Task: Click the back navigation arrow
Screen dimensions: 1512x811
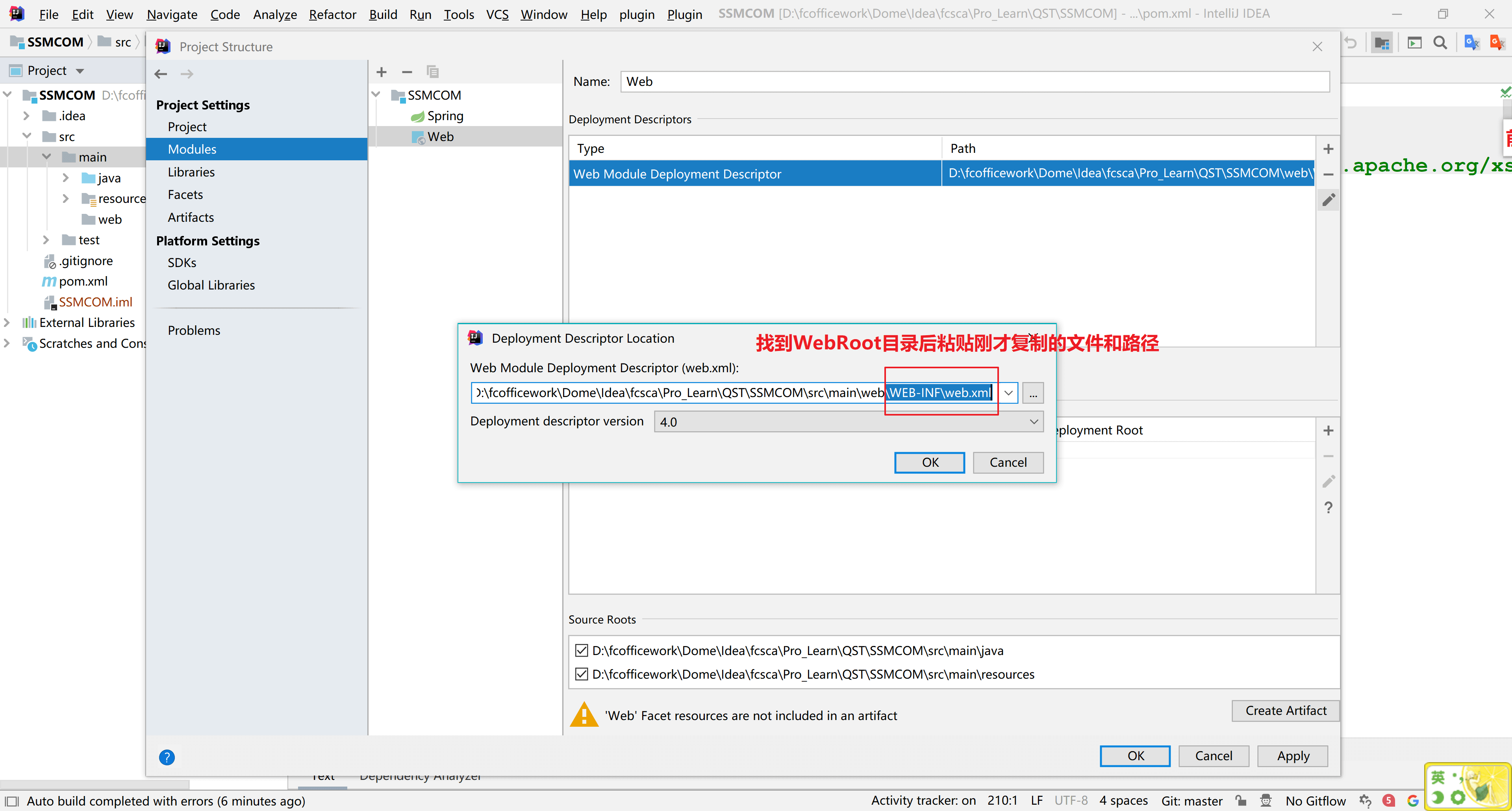Action: click(160, 73)
